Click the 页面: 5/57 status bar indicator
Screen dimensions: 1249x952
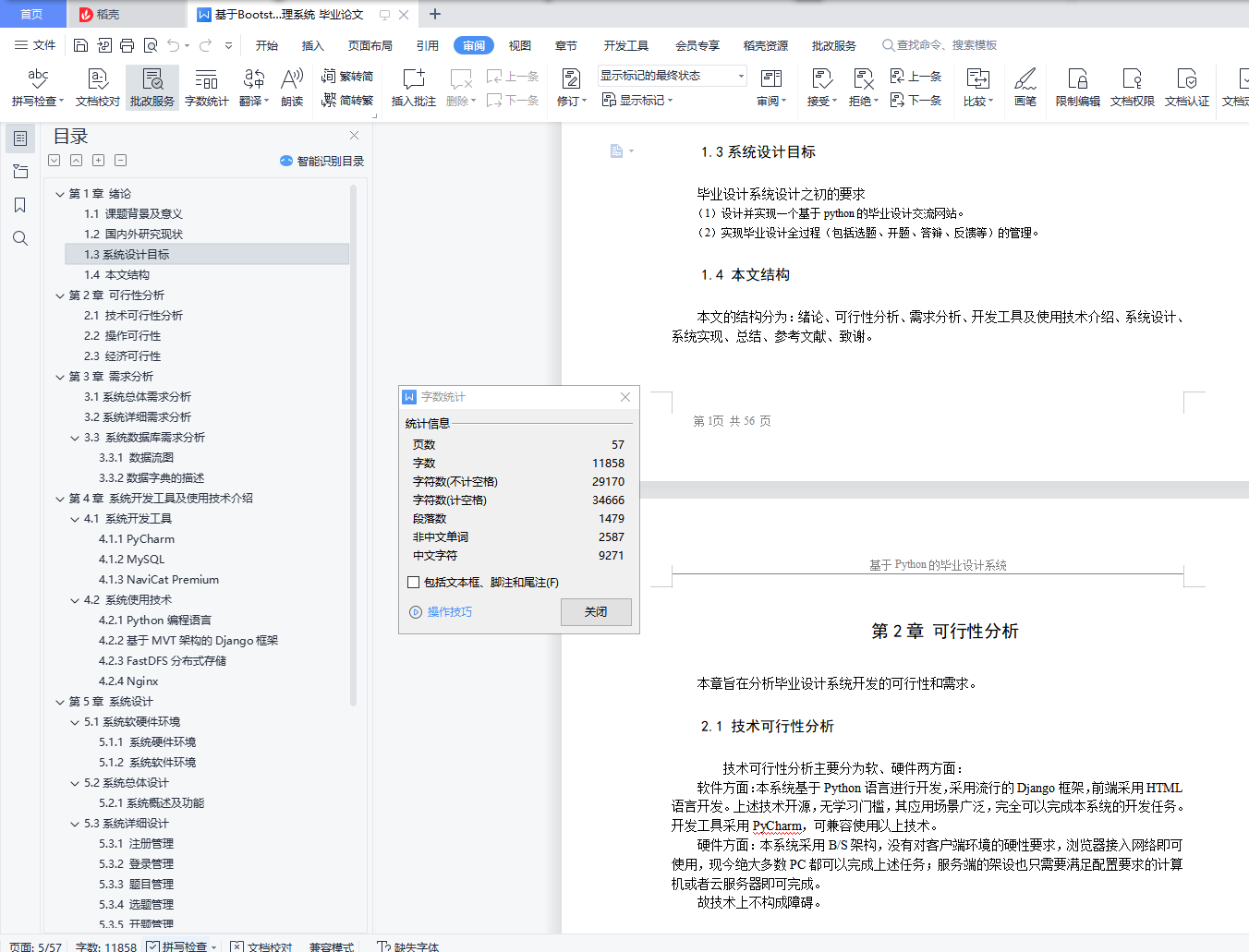pyautogui.click(x=35, y=946)
